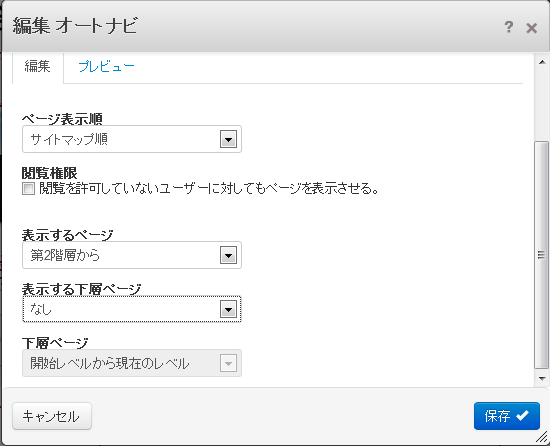Click the vertical scrollbar thumb
The width and height of the screenshot is (550, 446).
(x=541, y=255)
